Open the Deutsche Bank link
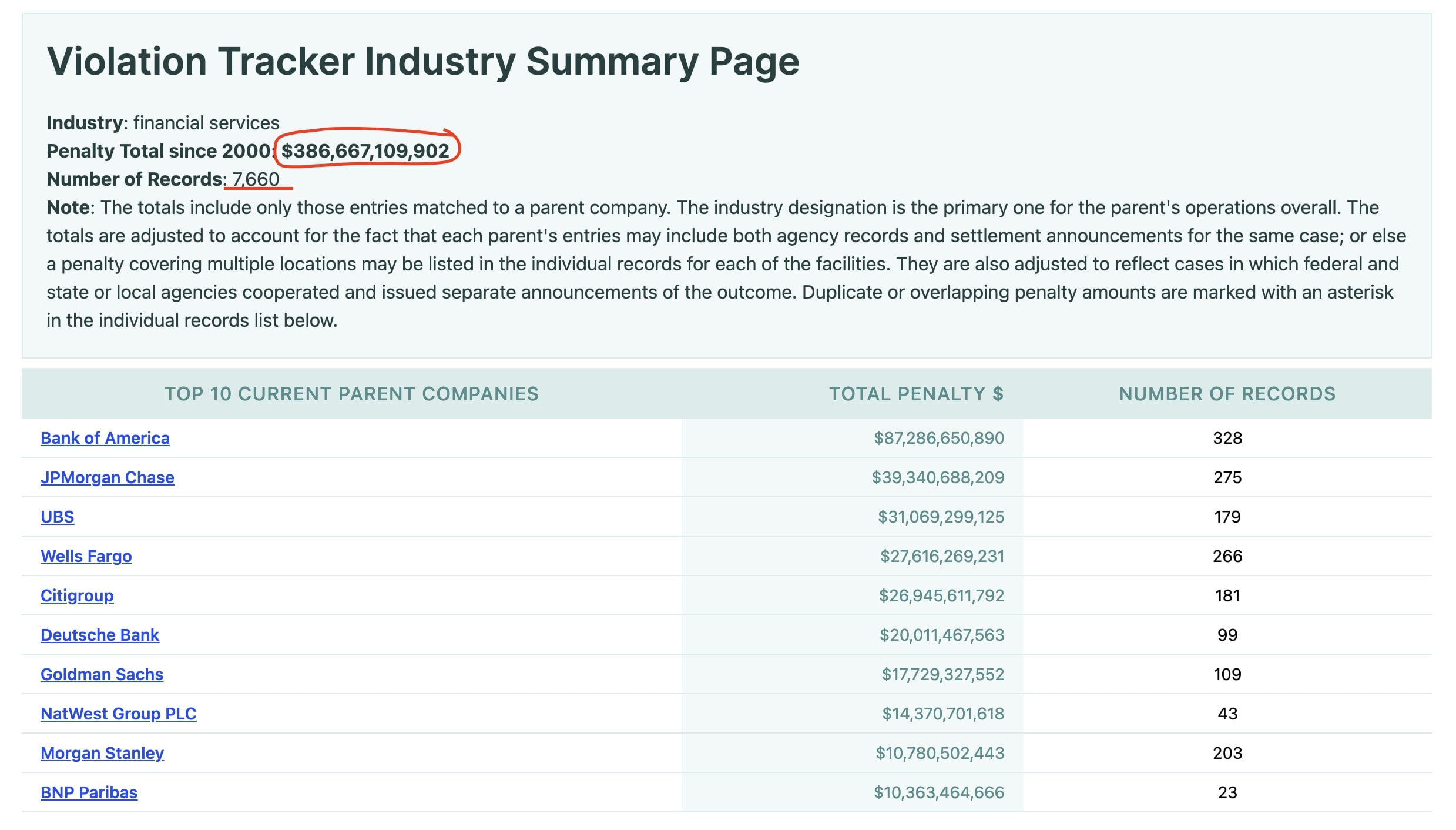The width and height of the screenshot is (1456, 830). point(100,635)
